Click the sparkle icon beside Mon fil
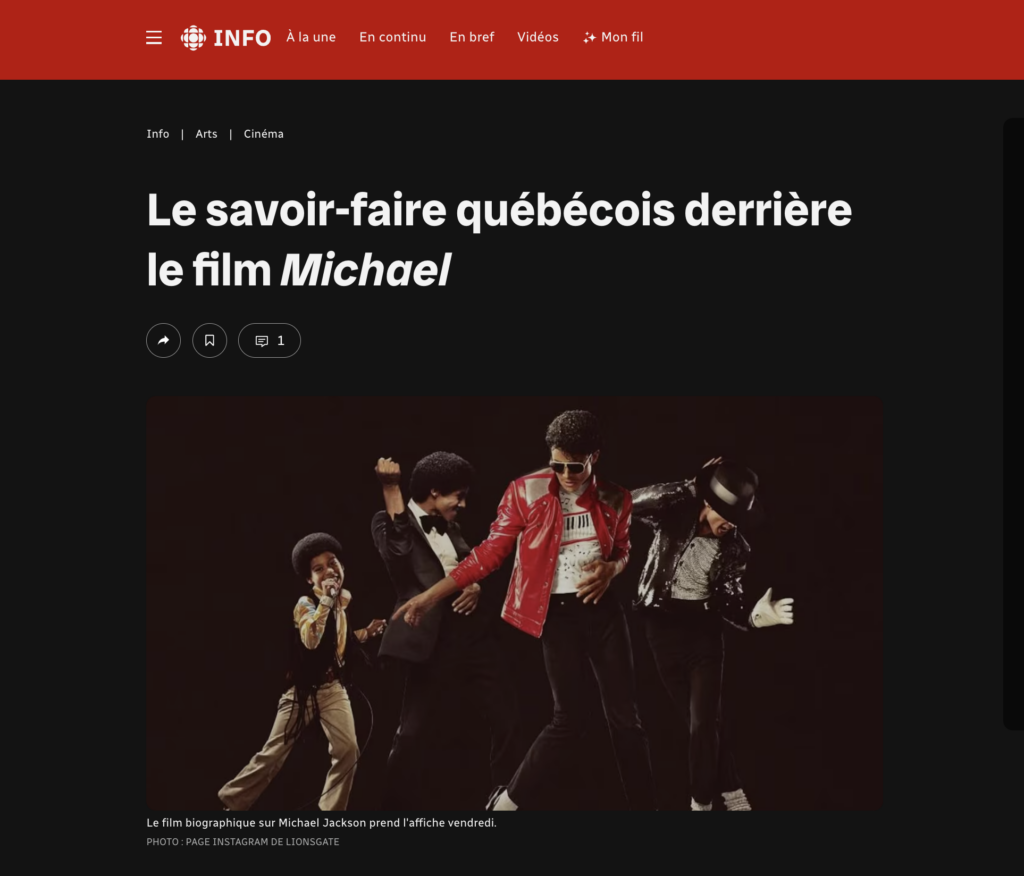Image resolution: width=1024 pixels, height=876 pixels. 589,38
